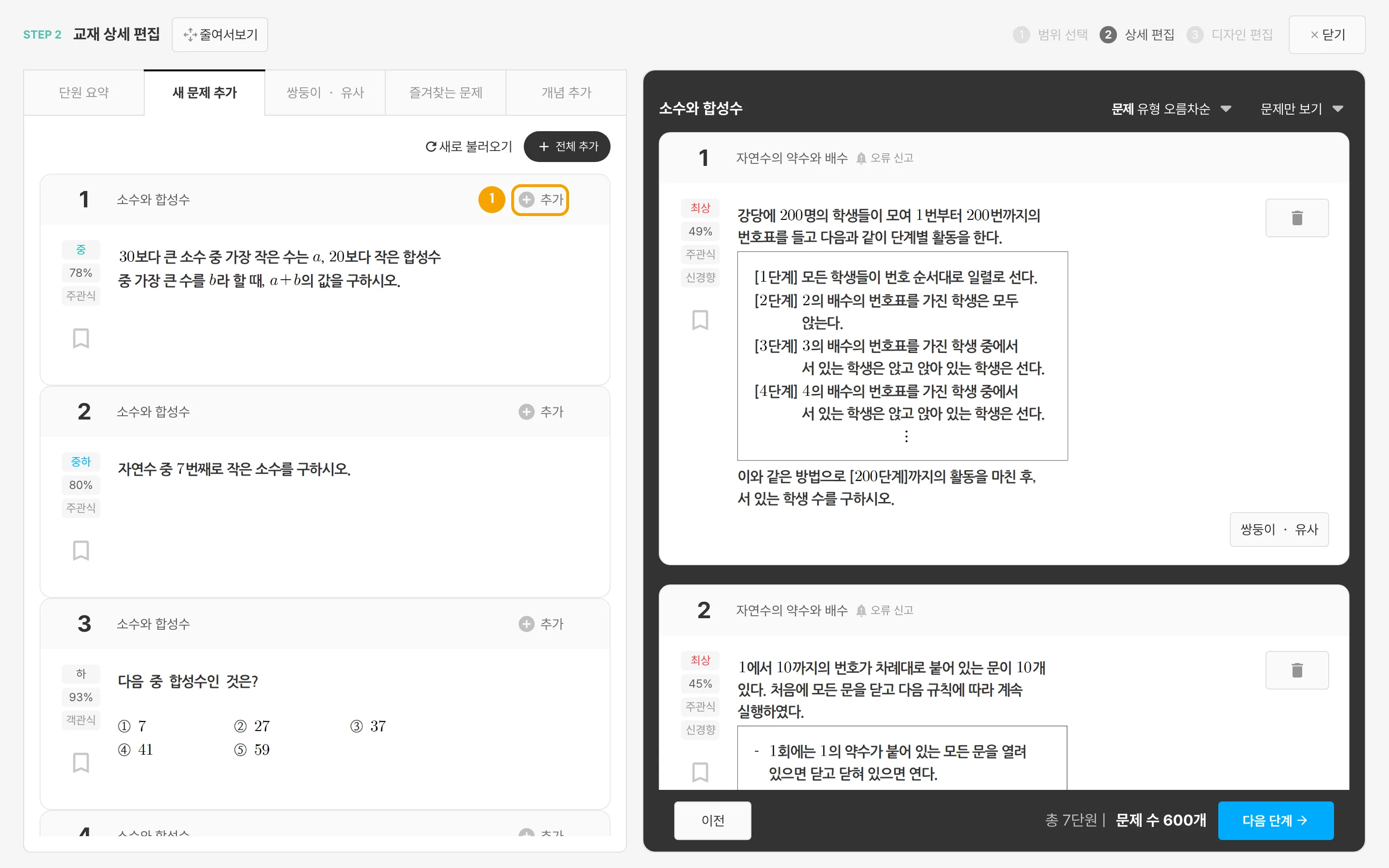The height and width of the screenshot is (868, 1389).
Task: Report error on right problem 2 (오류 신고)
Action: pos(885,610)
